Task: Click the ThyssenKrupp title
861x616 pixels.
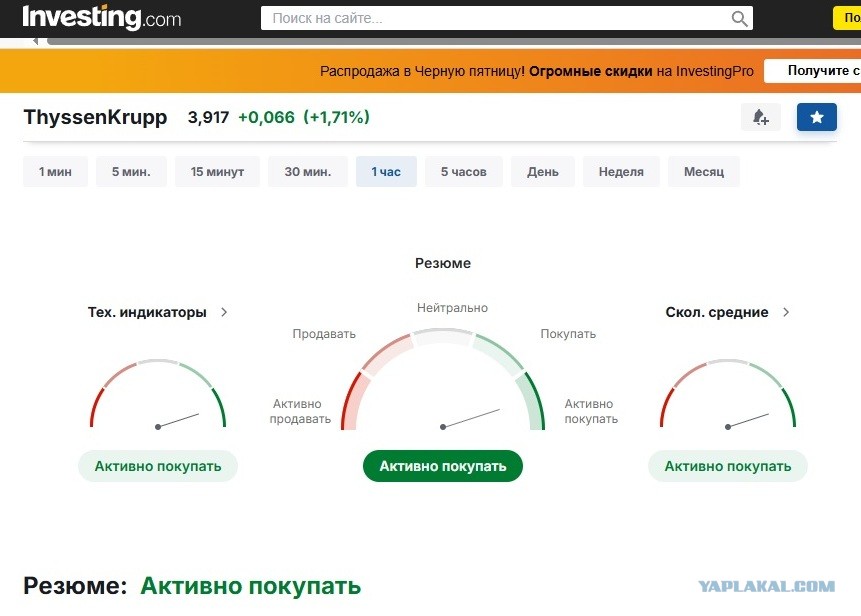Action: pyautogui.click(x=96, y=117)
